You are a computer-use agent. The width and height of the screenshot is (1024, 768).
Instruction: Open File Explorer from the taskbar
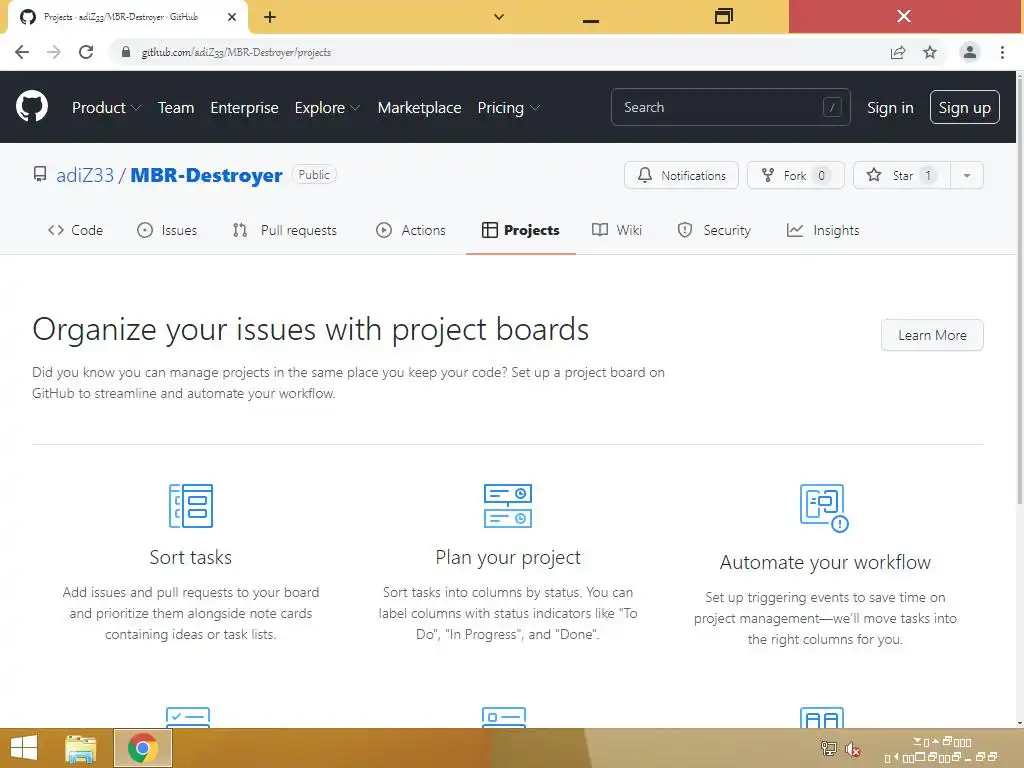pyautogui.click(x=81, y=748)
